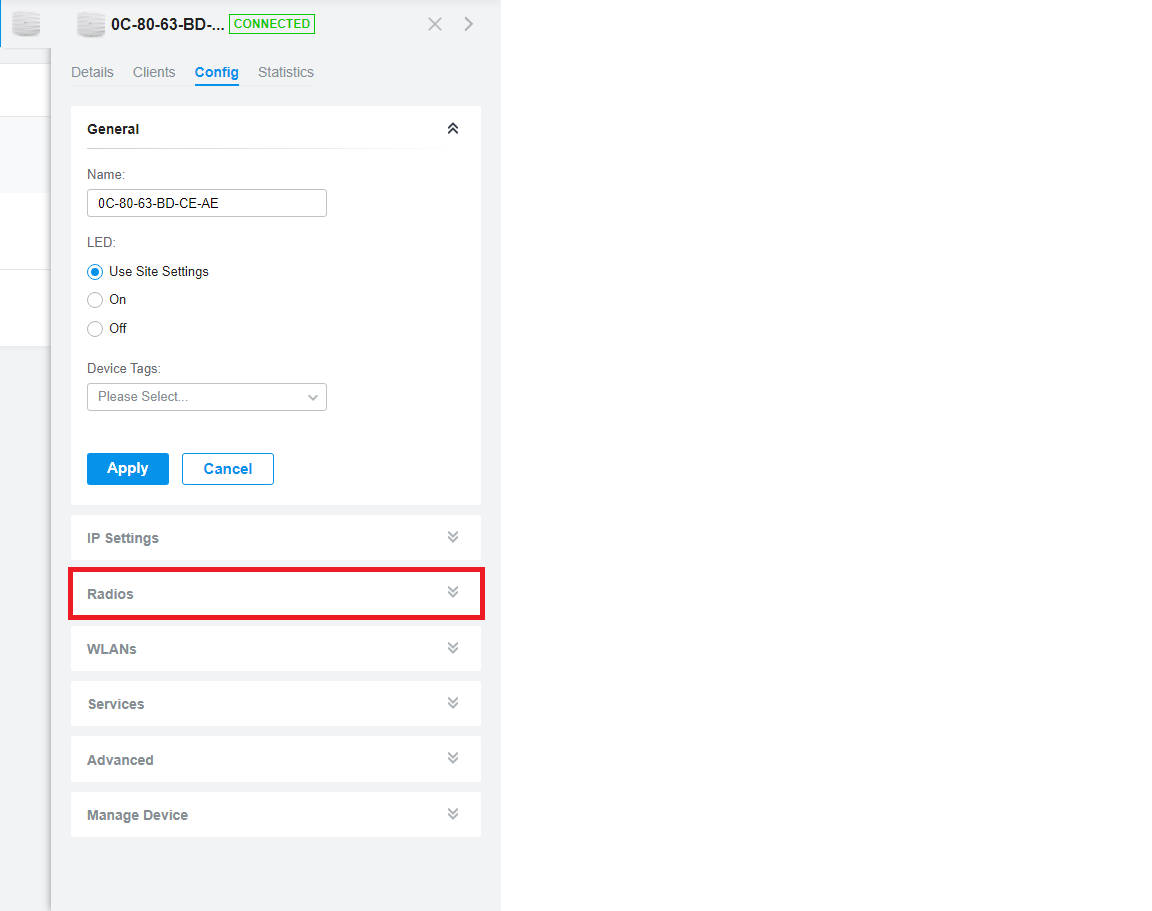This screenshot has height=911, width=1152.
Task: Click the Services double-chevron icon
Action: click(453, 703)
